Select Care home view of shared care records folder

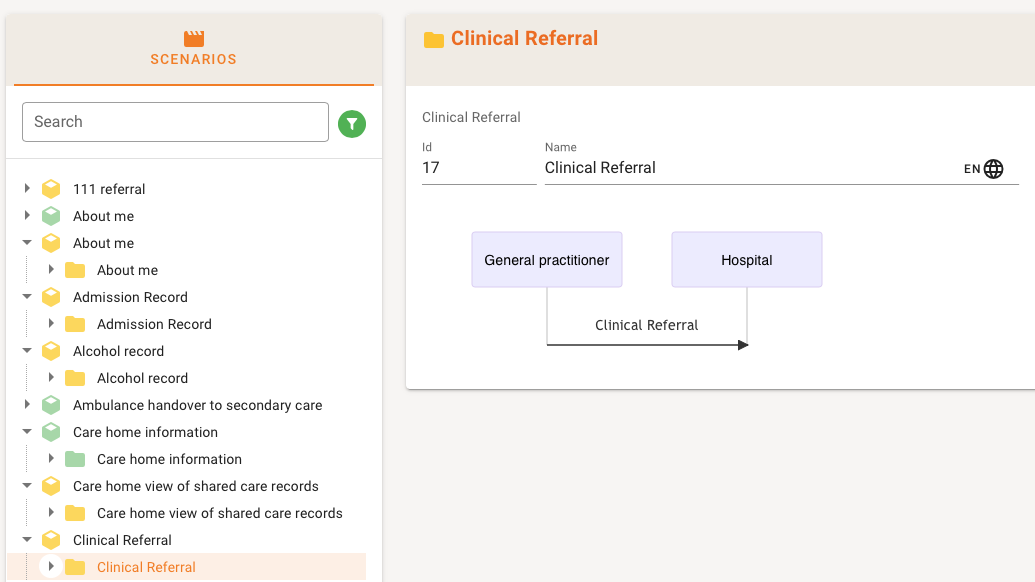219,513
